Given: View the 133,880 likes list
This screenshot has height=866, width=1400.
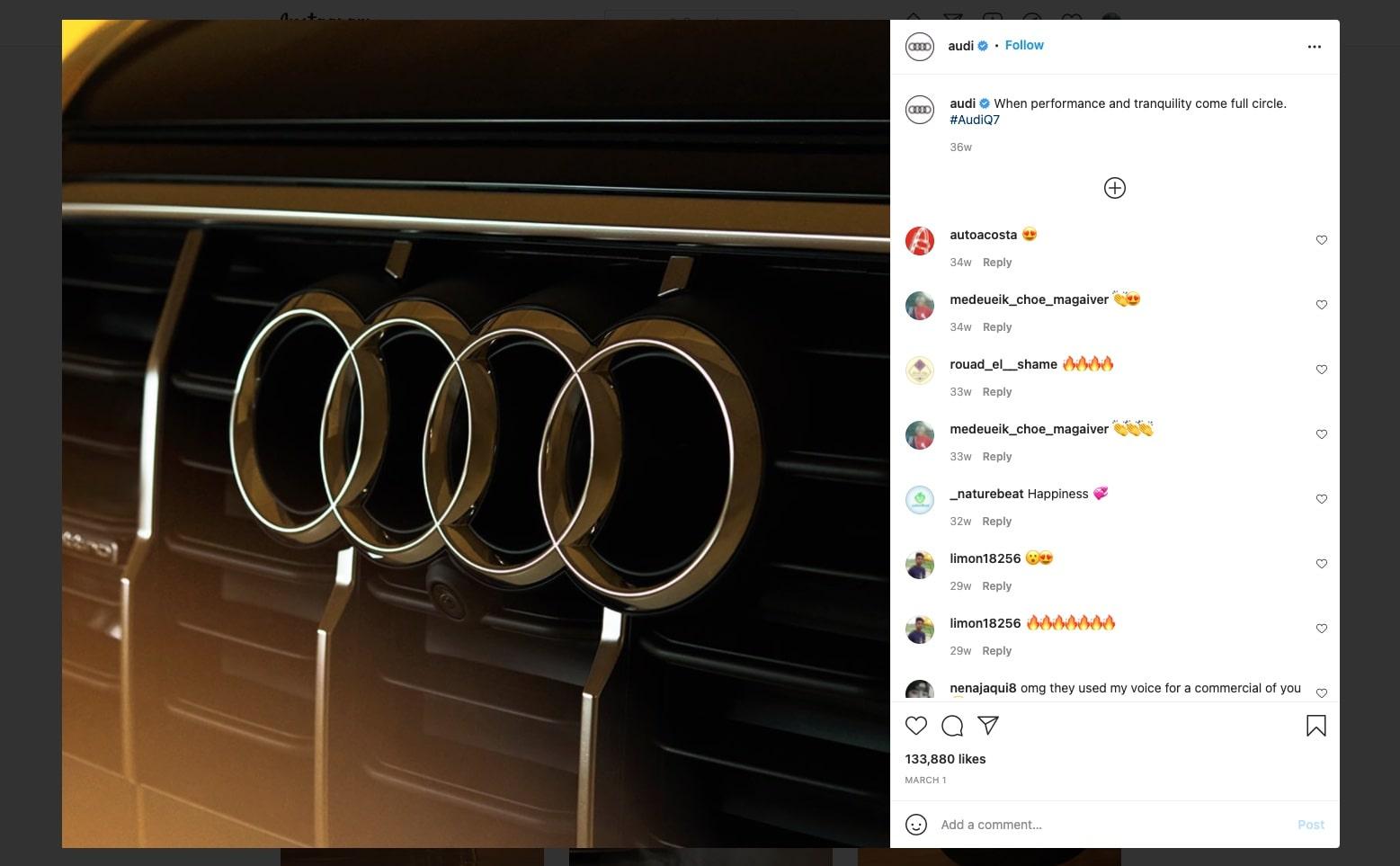Looking at the screenshot, I should pos(945,759).
